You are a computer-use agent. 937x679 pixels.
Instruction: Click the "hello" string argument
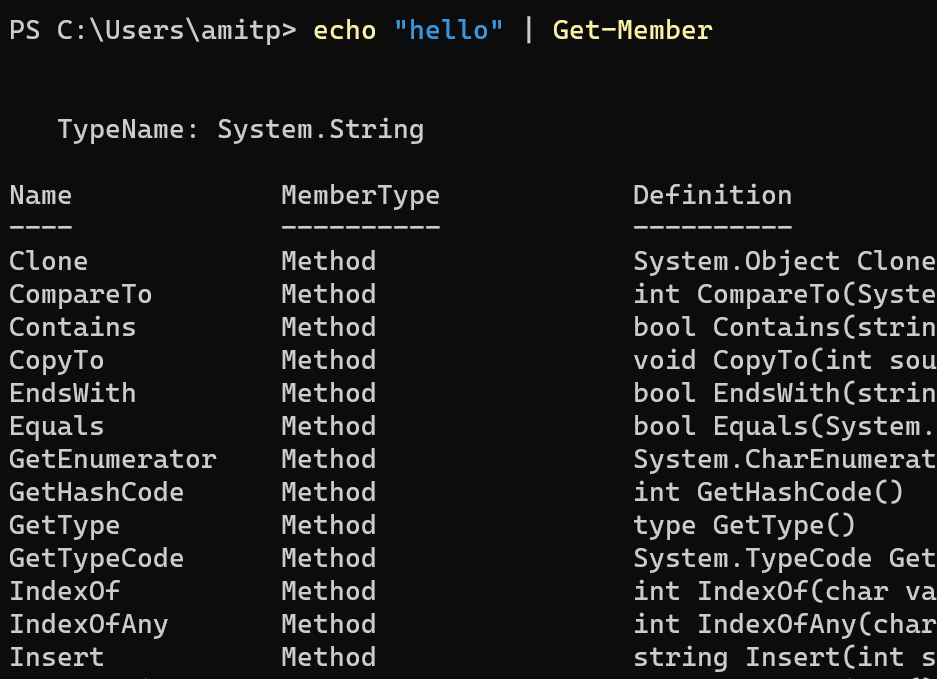pos(449,30)
